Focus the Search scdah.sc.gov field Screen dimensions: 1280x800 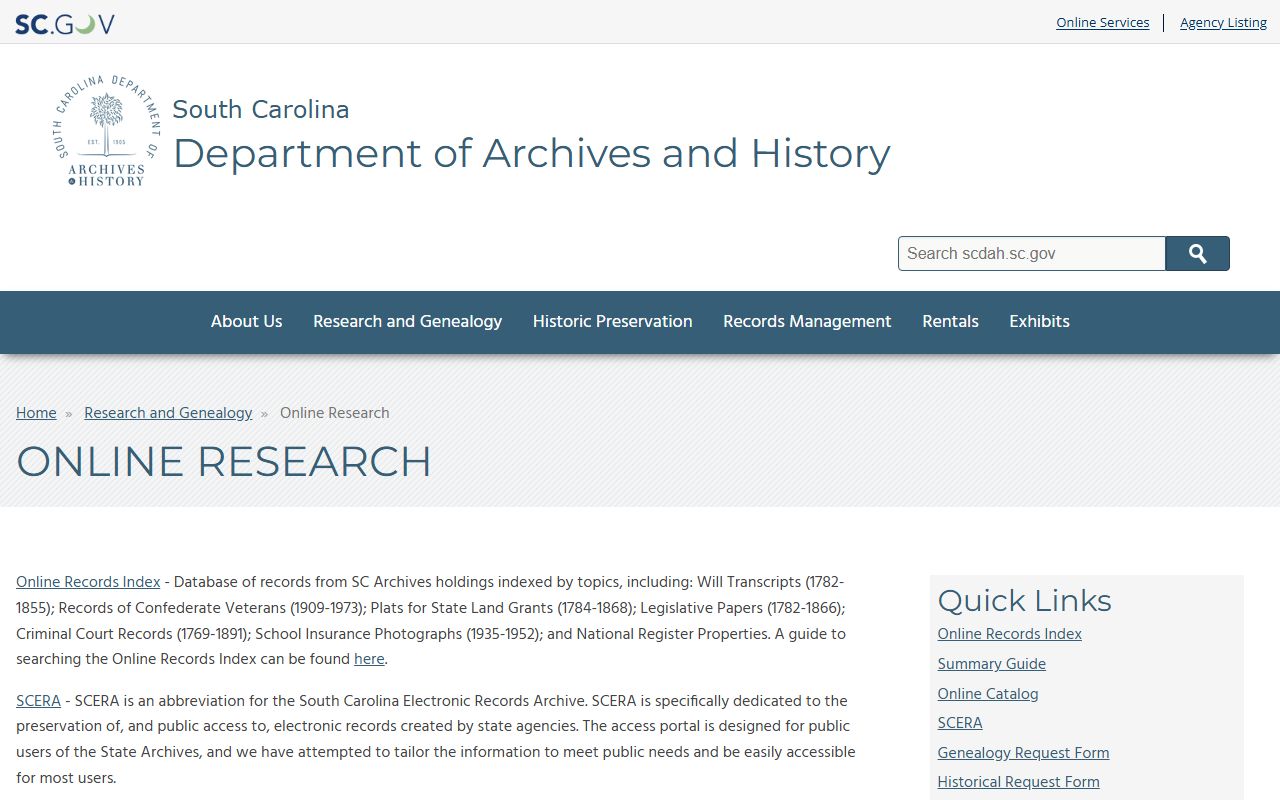point(1032,254)
